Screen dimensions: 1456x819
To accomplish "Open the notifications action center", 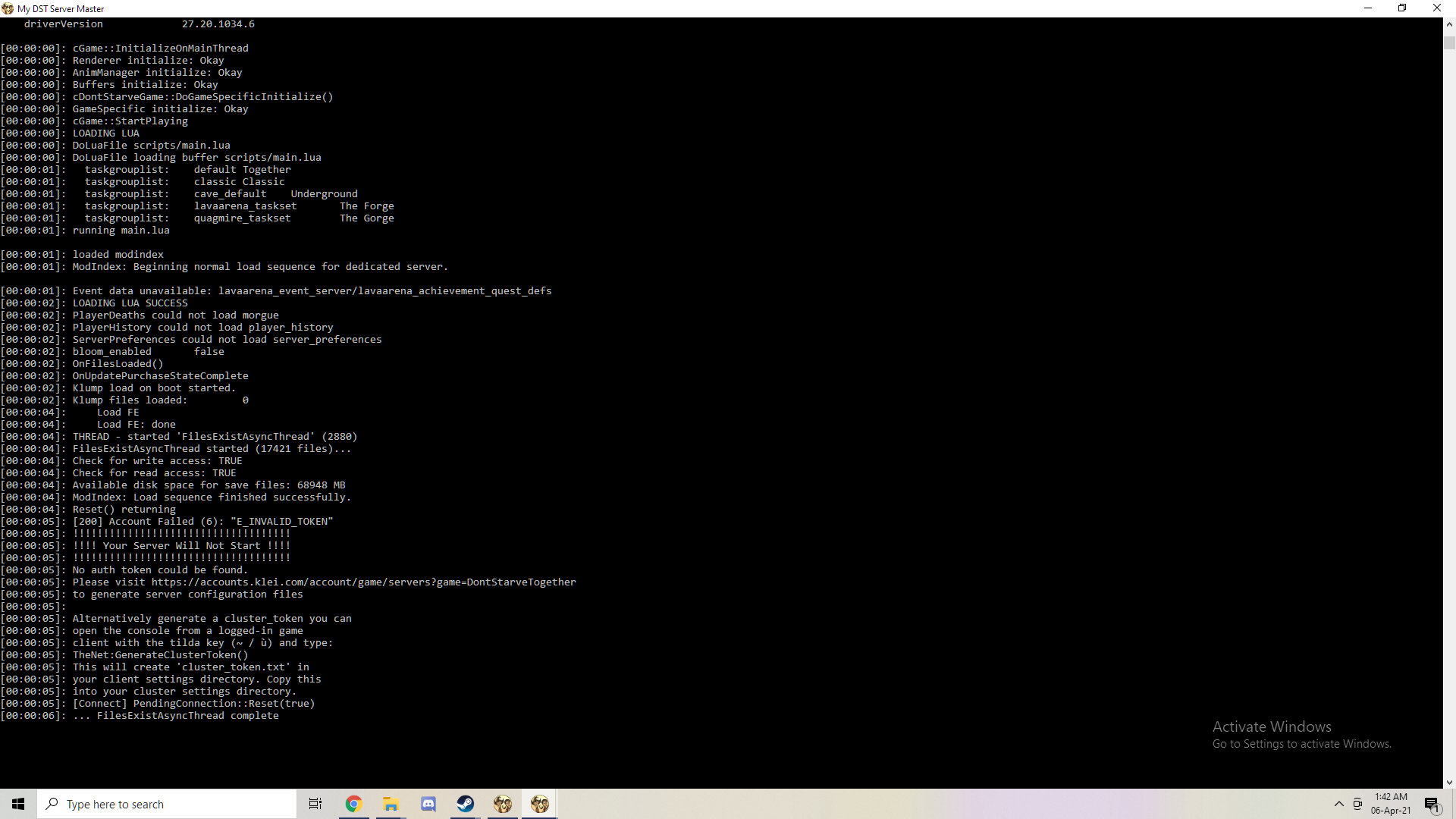I will tap(1432, 804).
